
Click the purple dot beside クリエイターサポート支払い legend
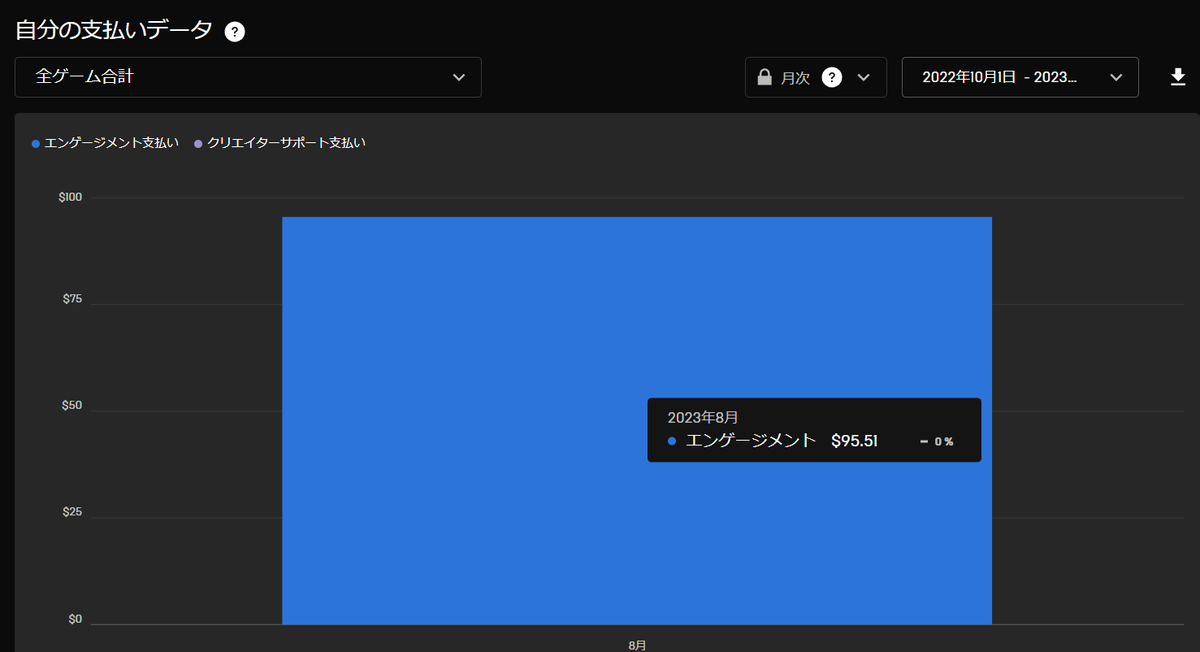pyautogui.click(x=196, y=143)
